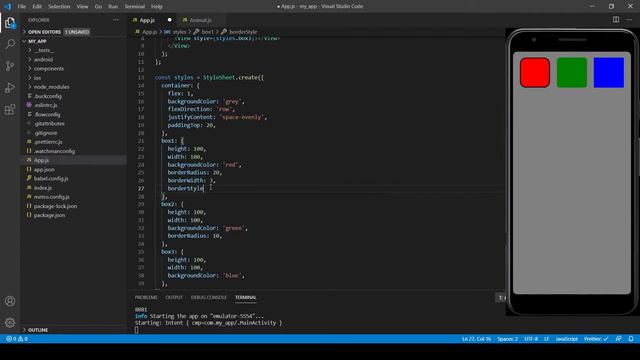Switch to the Debug Console tab

[x=209, y=298]
